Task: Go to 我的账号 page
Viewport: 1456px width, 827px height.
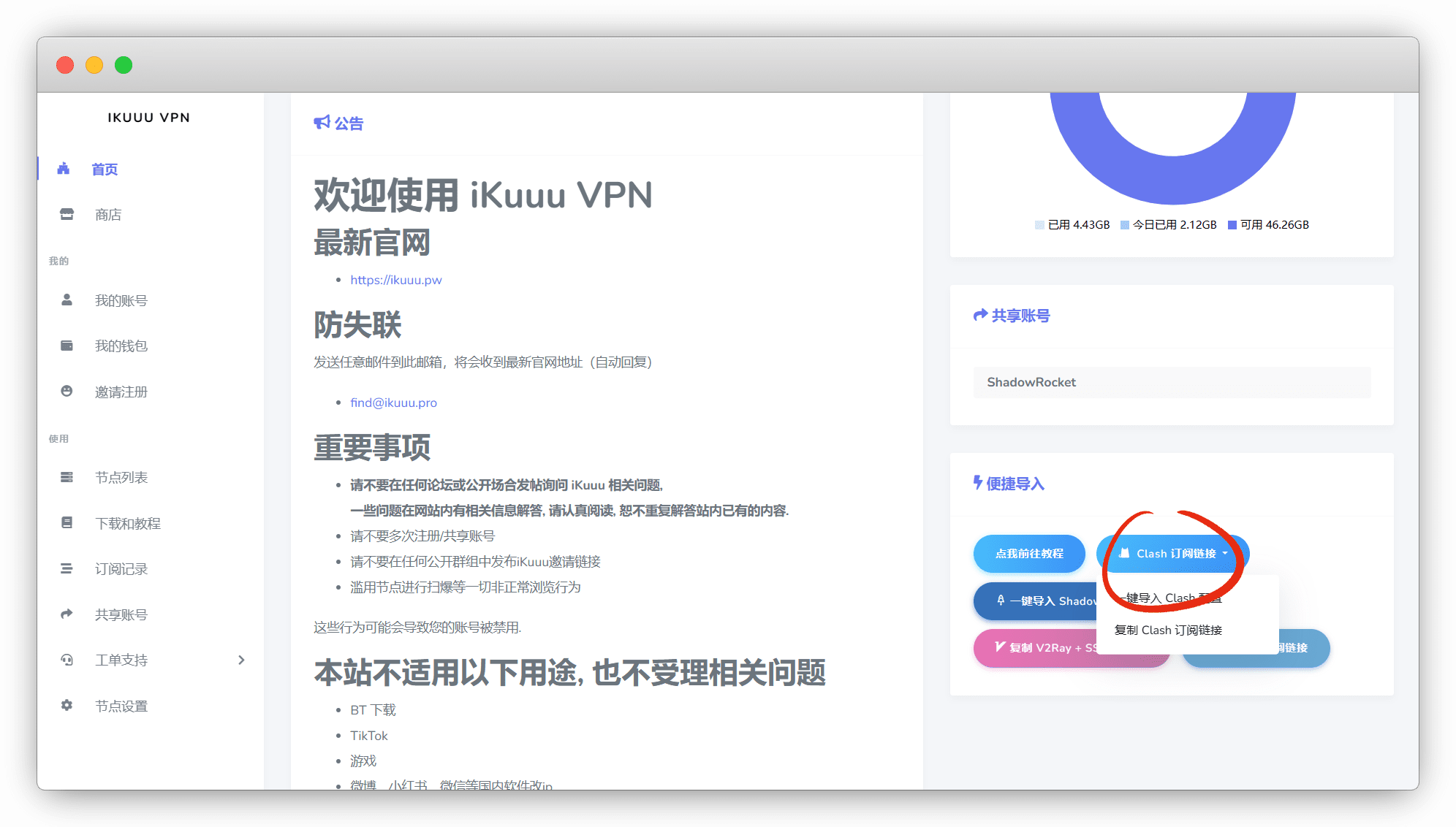Action: pyautogui.click(x=121, y=300)
